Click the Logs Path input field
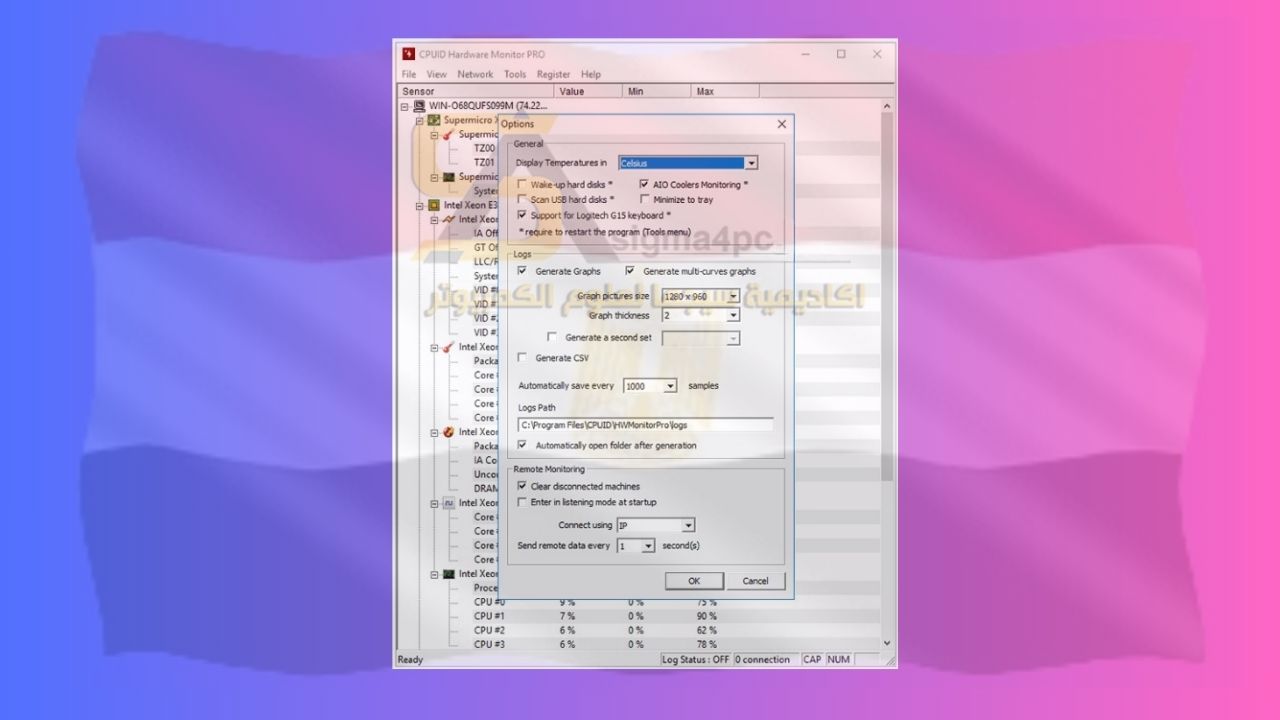1280x720 pixels. point(645,425)
